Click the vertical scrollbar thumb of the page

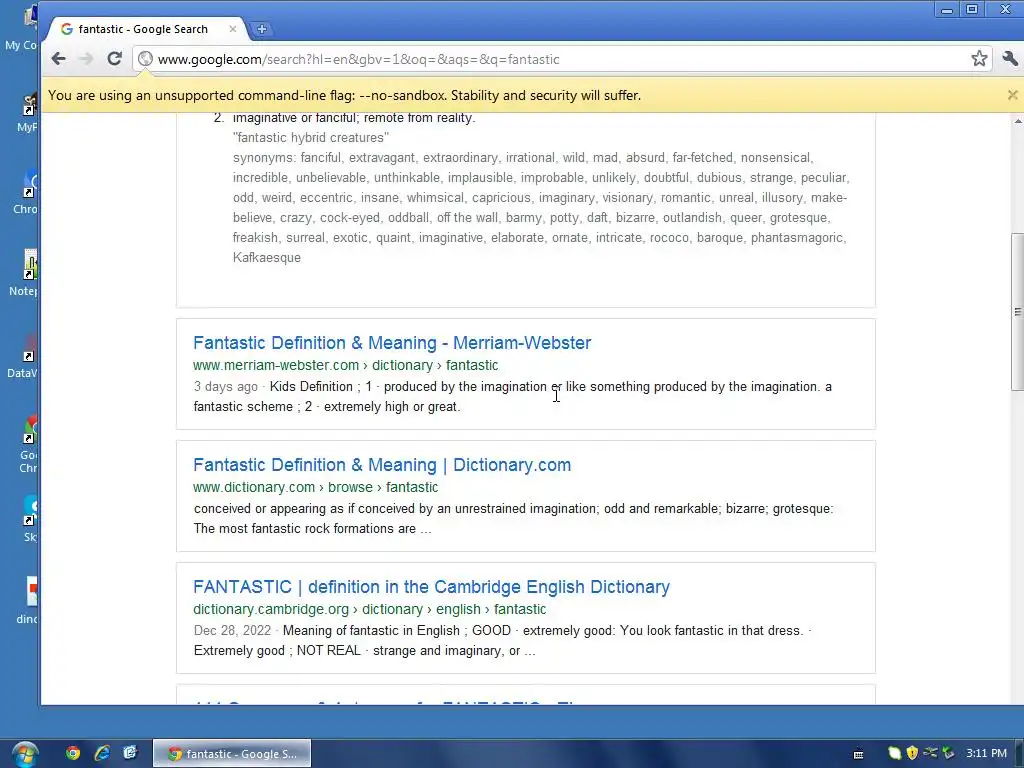[1017, 312]
